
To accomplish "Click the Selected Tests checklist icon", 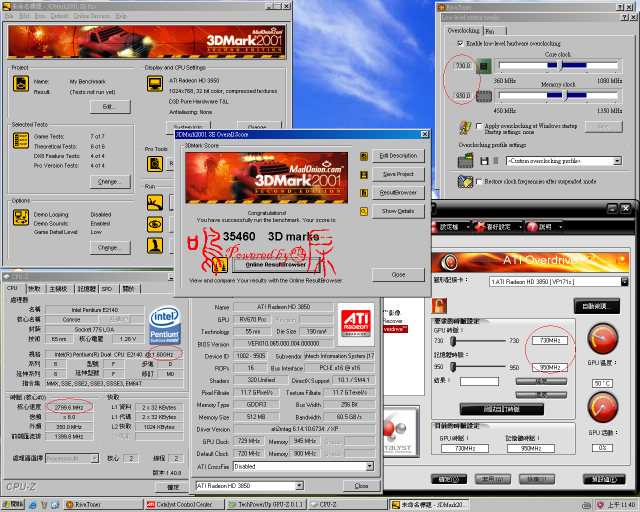I will point(20,140).
